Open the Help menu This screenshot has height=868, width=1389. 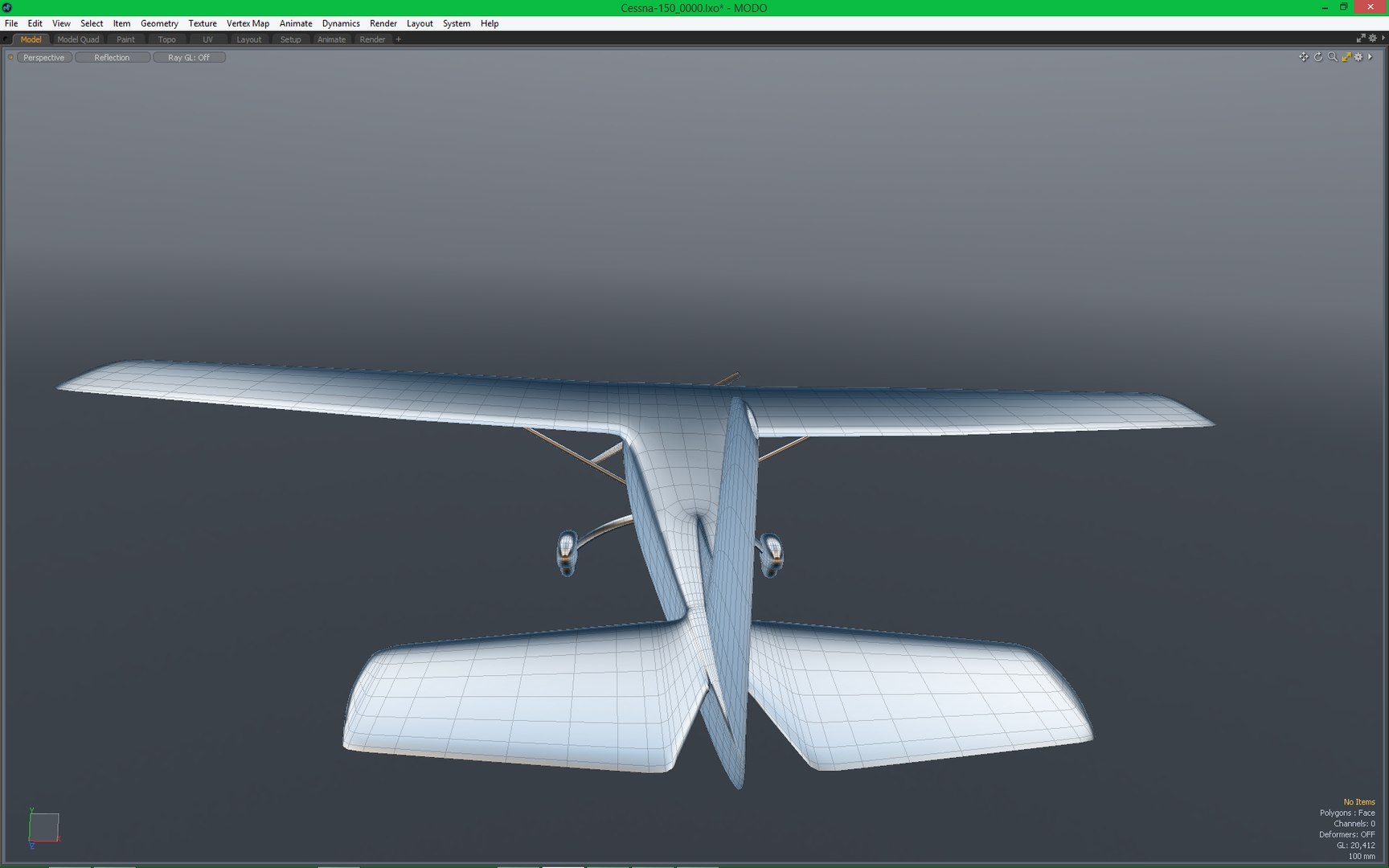click(490, 23)
